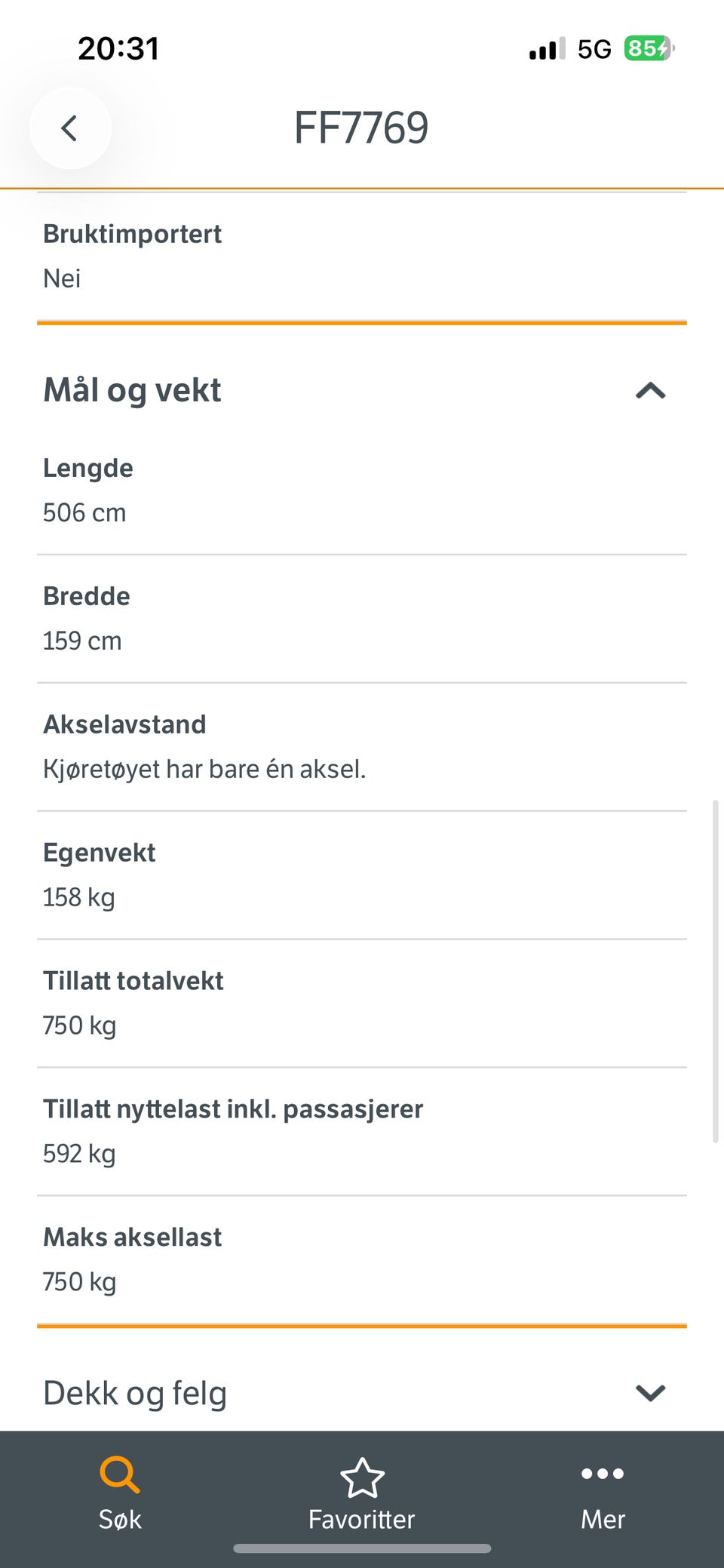Tap the Lengde 506 cm row

point(362,490)
